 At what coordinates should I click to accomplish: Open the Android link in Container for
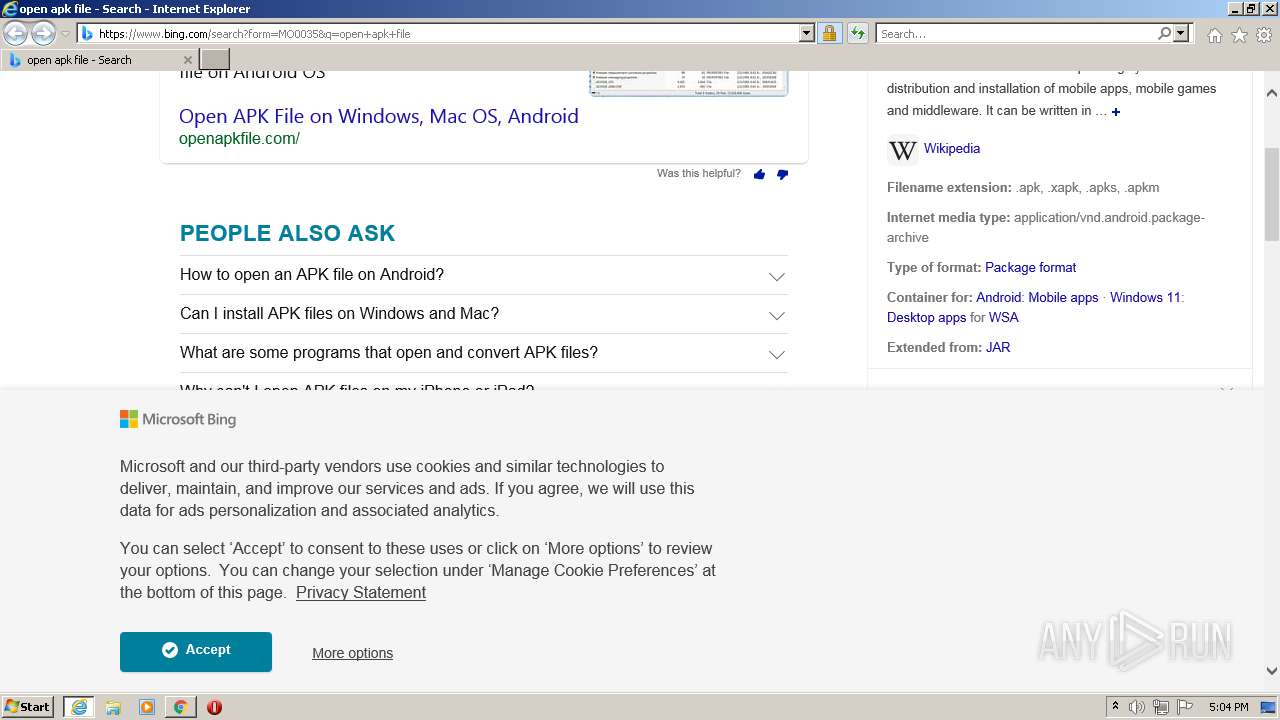[x=999, y=298]
